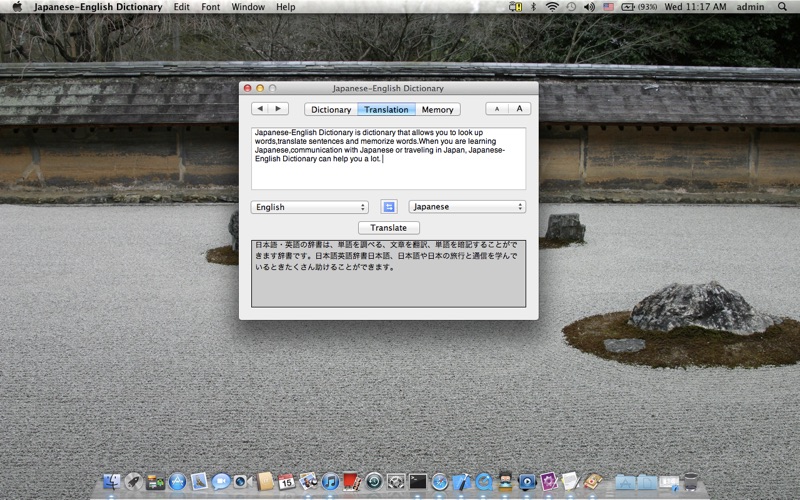Open Launchpad rocket icon in Dock
This screenshot has height=500, width=800.
pyautogui.click(x=134, y=481)
